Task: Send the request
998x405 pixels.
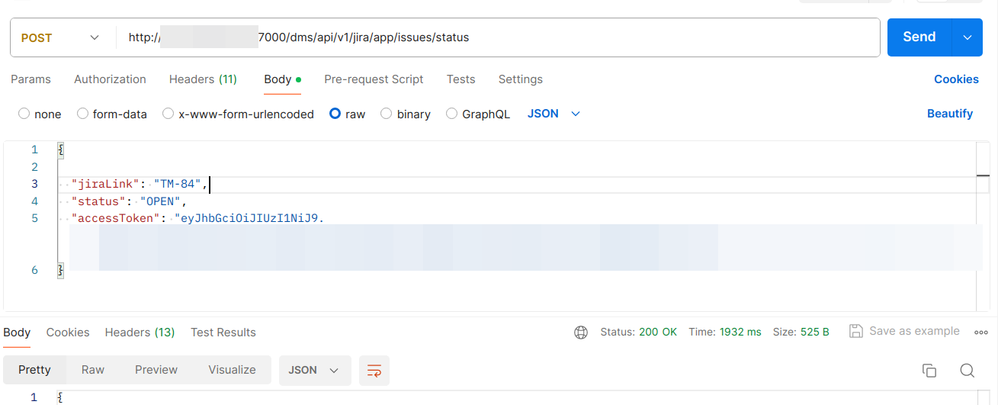Action: pyautogui.click(x=919, y=37)
